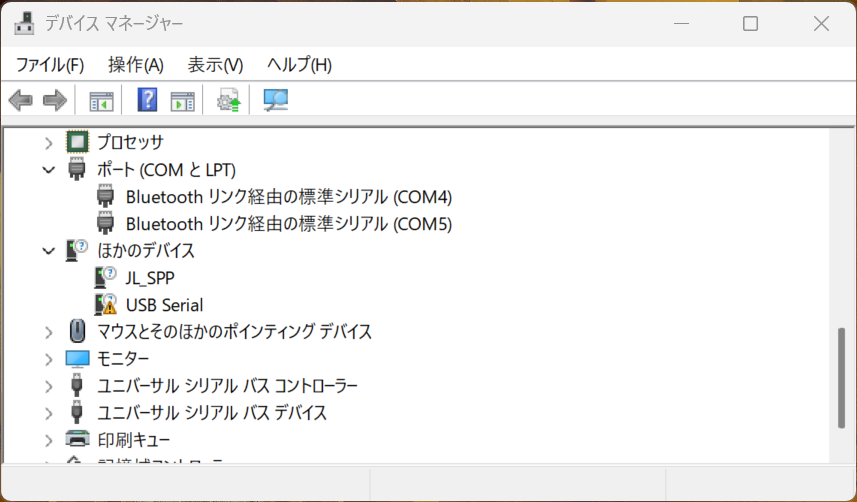
Task: Click the vertical scrollbar thumb
Action: [841, 378]
